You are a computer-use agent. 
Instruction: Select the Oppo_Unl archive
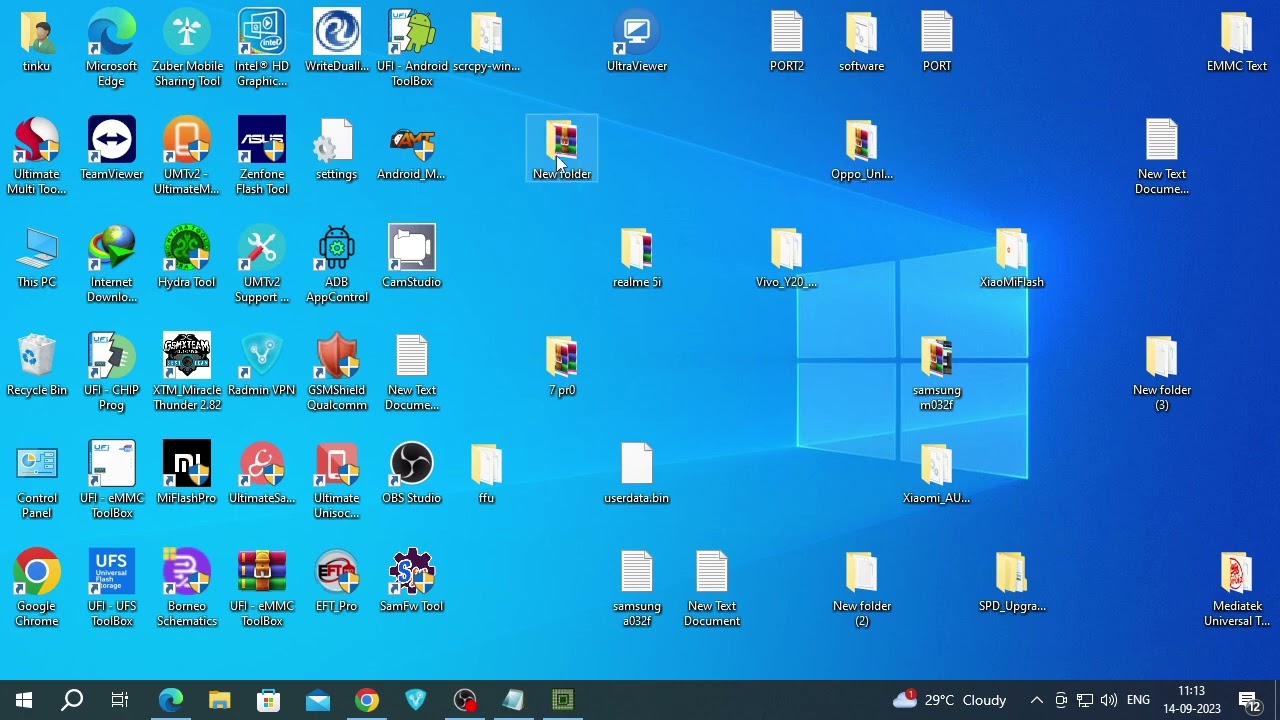[x=862, y=150]
